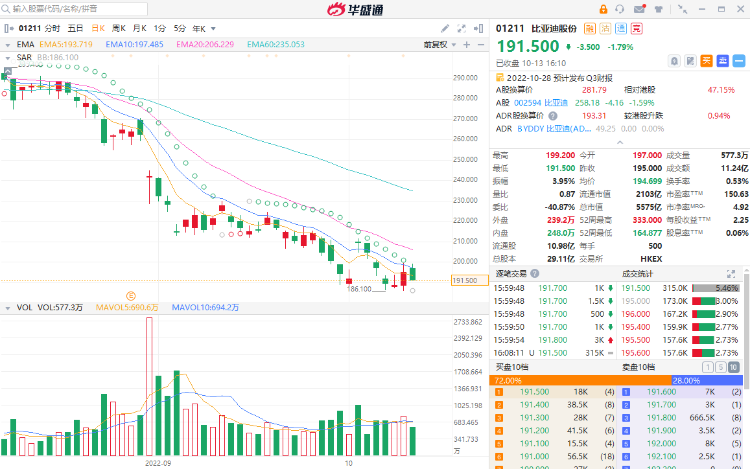Image resolution: width=750 pixels, height=469 pixels.
Task: Switch to 日K chart tab
Action: [x=98, y=29]
